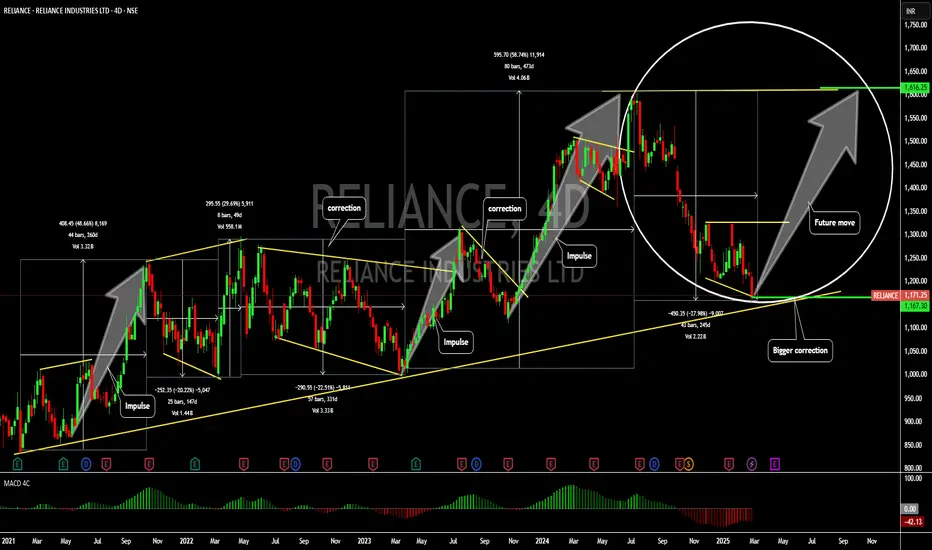Select the correction callout near August 2023
Image resolution: width=932 pixels, height=550 pixels.
505,209
